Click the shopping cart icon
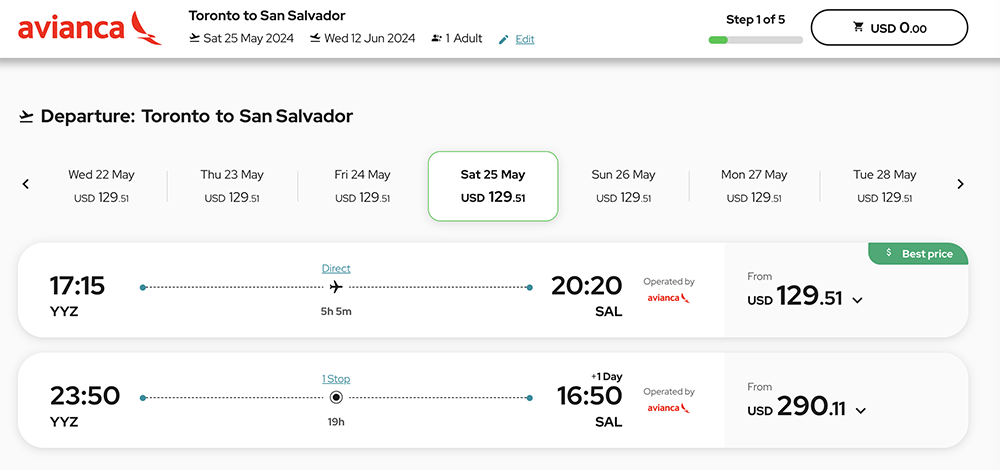 pos(858,28)
